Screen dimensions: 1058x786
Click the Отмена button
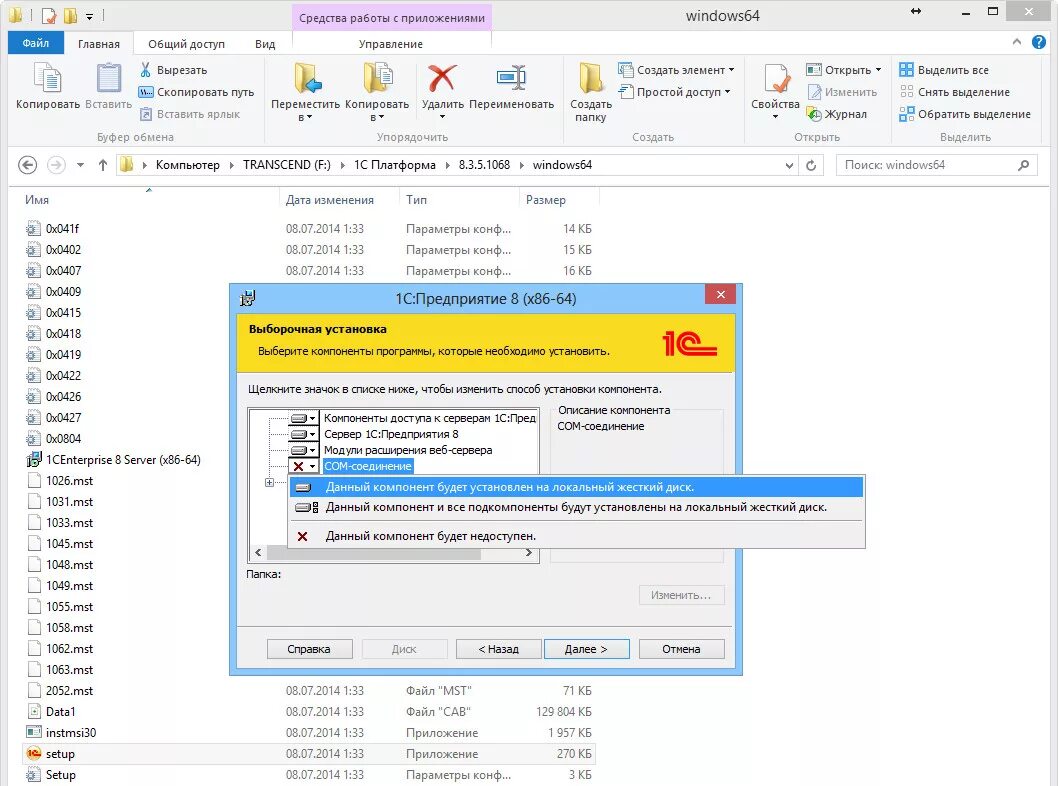681,649
